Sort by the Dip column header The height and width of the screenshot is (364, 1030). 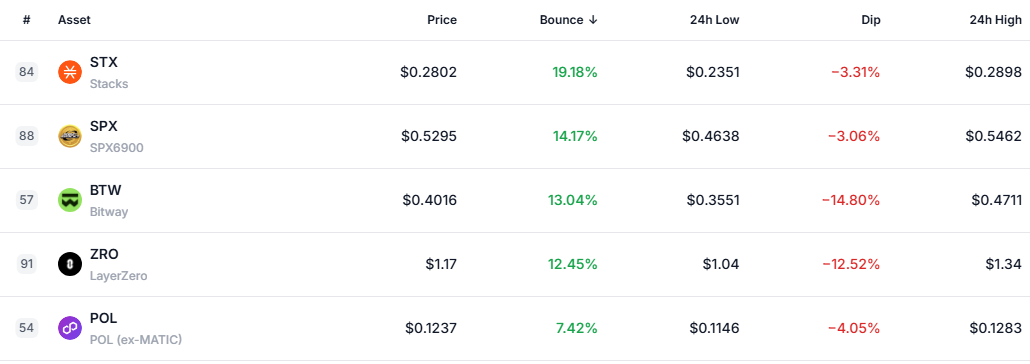[x=870, y=20]
